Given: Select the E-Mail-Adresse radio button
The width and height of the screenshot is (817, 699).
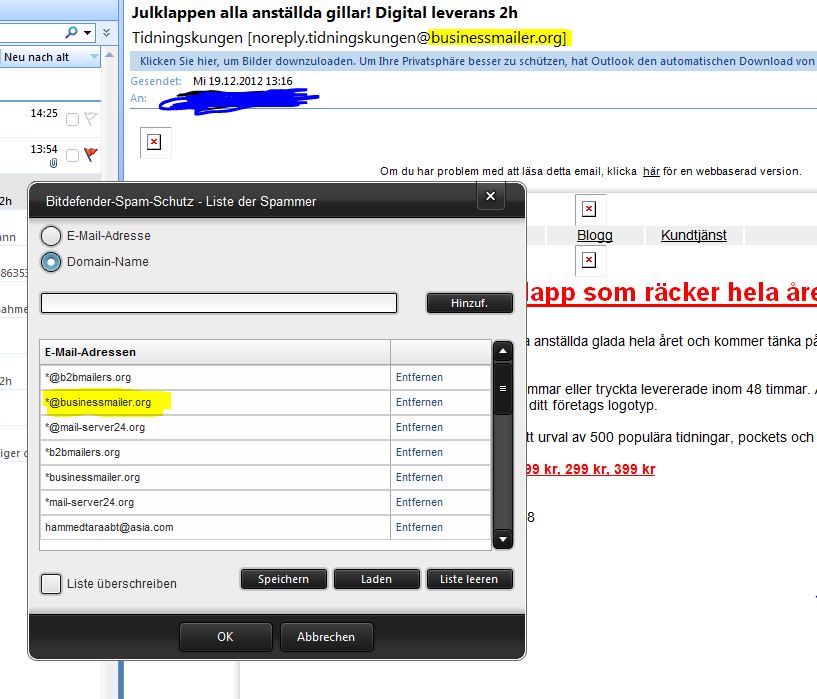Looking at the screenshot, I should pyautogui.click(x=51, y=236).
